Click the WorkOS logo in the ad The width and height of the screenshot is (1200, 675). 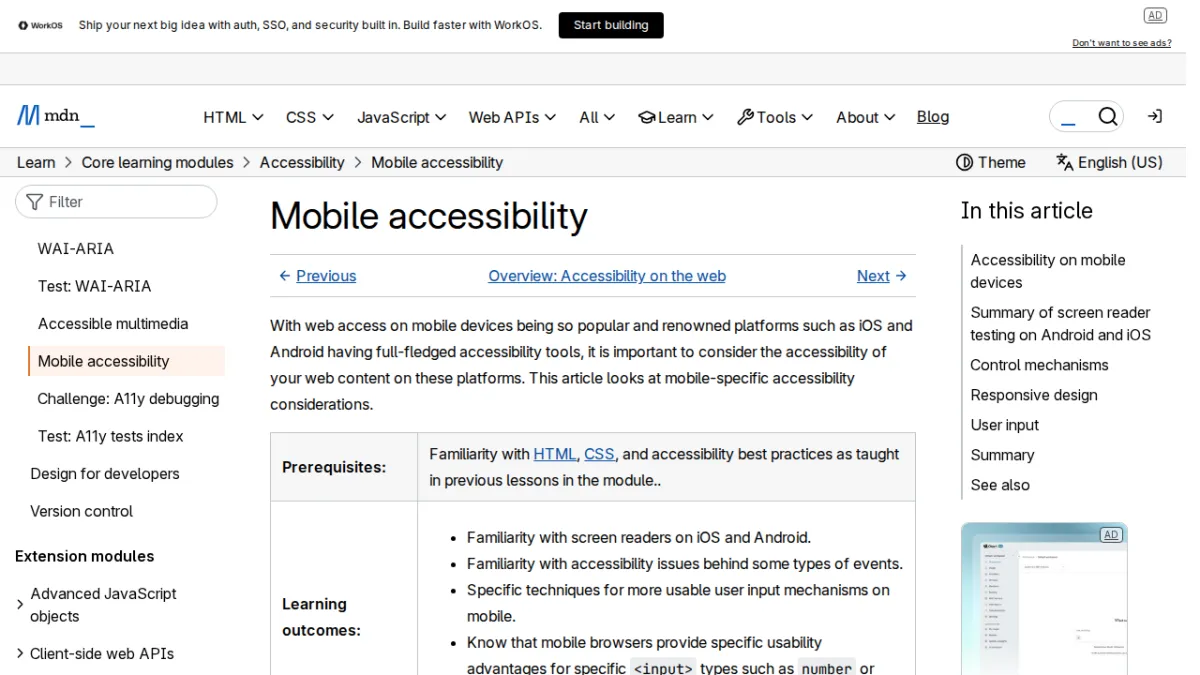[x=40, y=25]
